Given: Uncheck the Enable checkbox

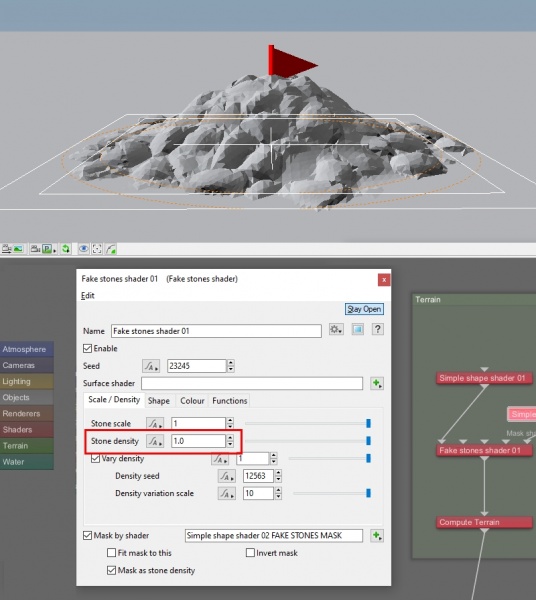Looking at the screenshot, I should pos(87,349).
